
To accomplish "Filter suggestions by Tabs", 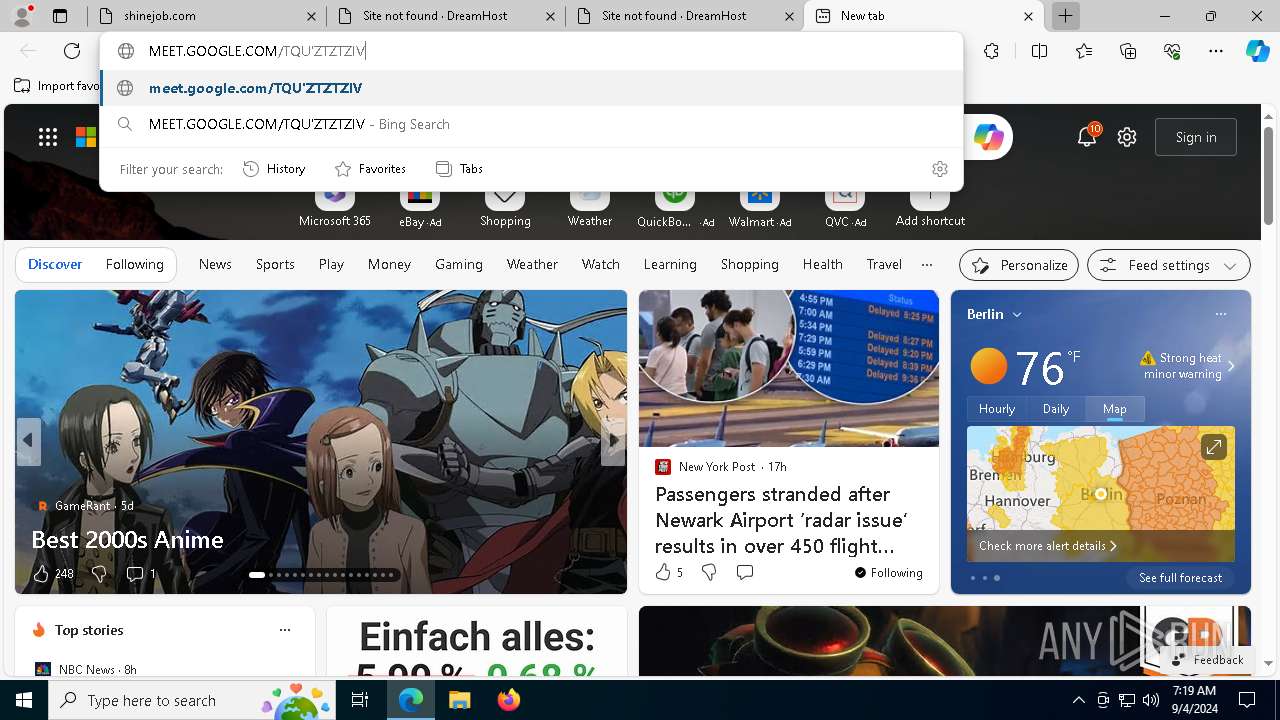I will 459,169.
